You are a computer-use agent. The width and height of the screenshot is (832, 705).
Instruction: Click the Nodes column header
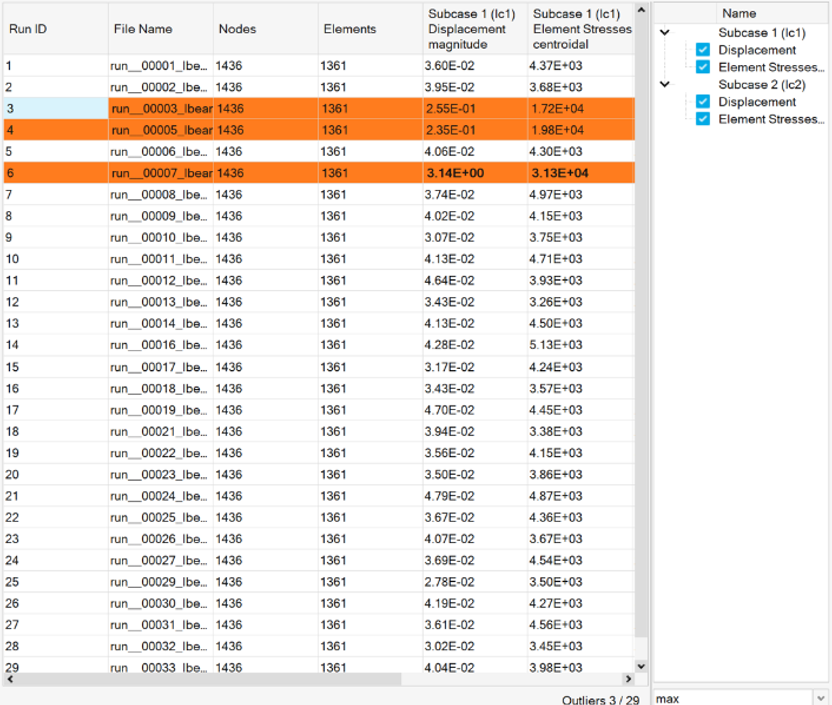coord(265,29)
